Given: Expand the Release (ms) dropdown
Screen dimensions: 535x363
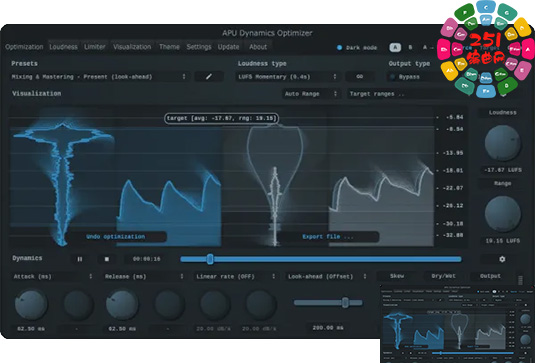Looking at the screenshot, I should point(144,276).
